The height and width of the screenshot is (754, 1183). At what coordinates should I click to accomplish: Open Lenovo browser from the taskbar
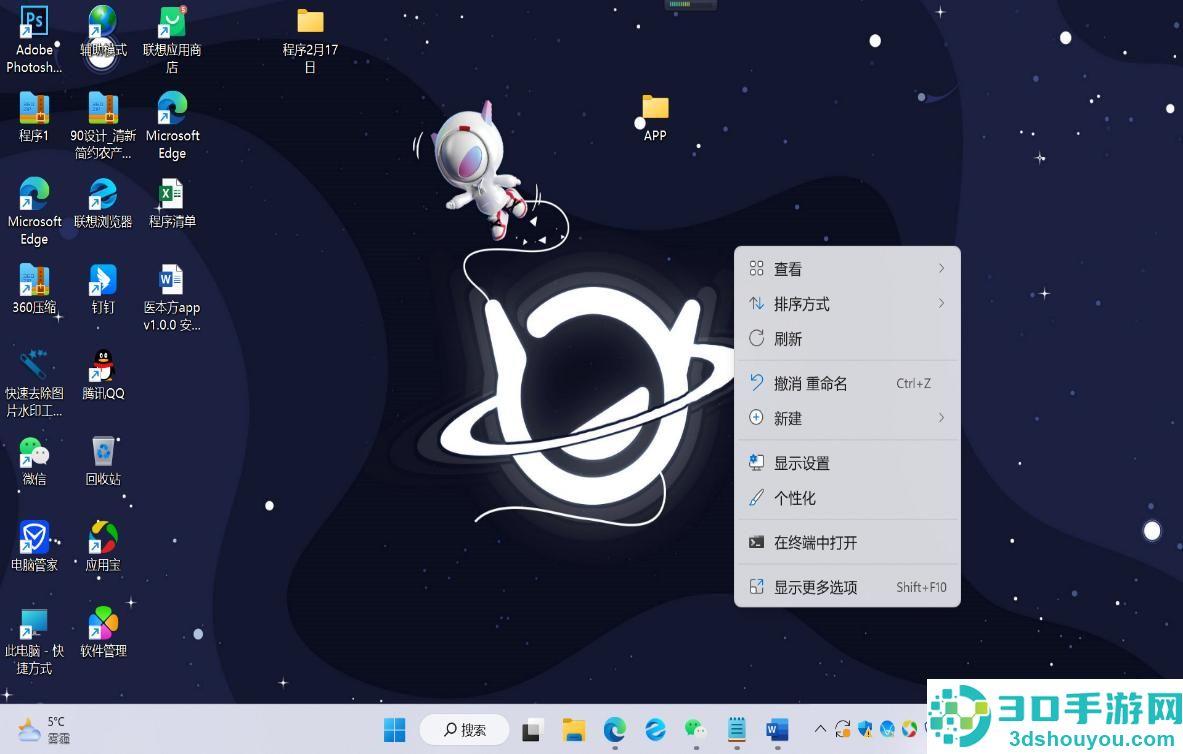pyautogui.click(x=655, y=730)
